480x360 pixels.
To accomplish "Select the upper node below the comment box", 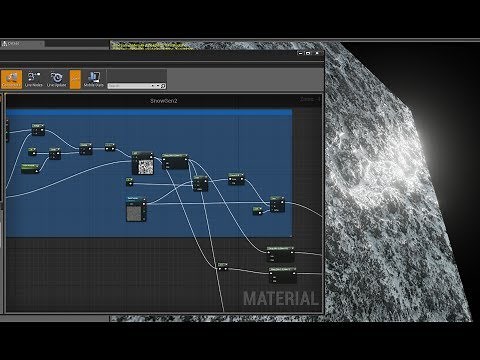I will [x=280, y=254].
